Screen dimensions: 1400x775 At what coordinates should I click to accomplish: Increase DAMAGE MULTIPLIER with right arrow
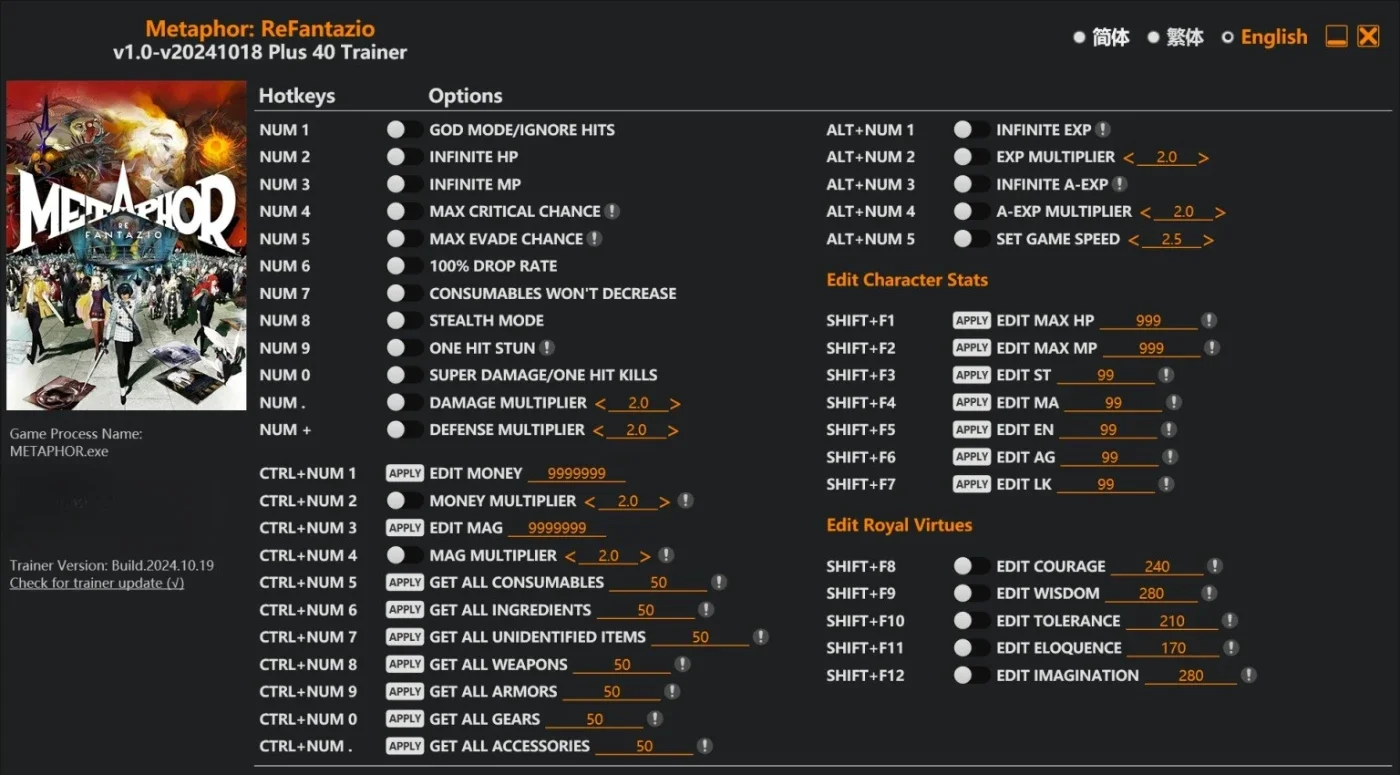click(x=676, y=403)
